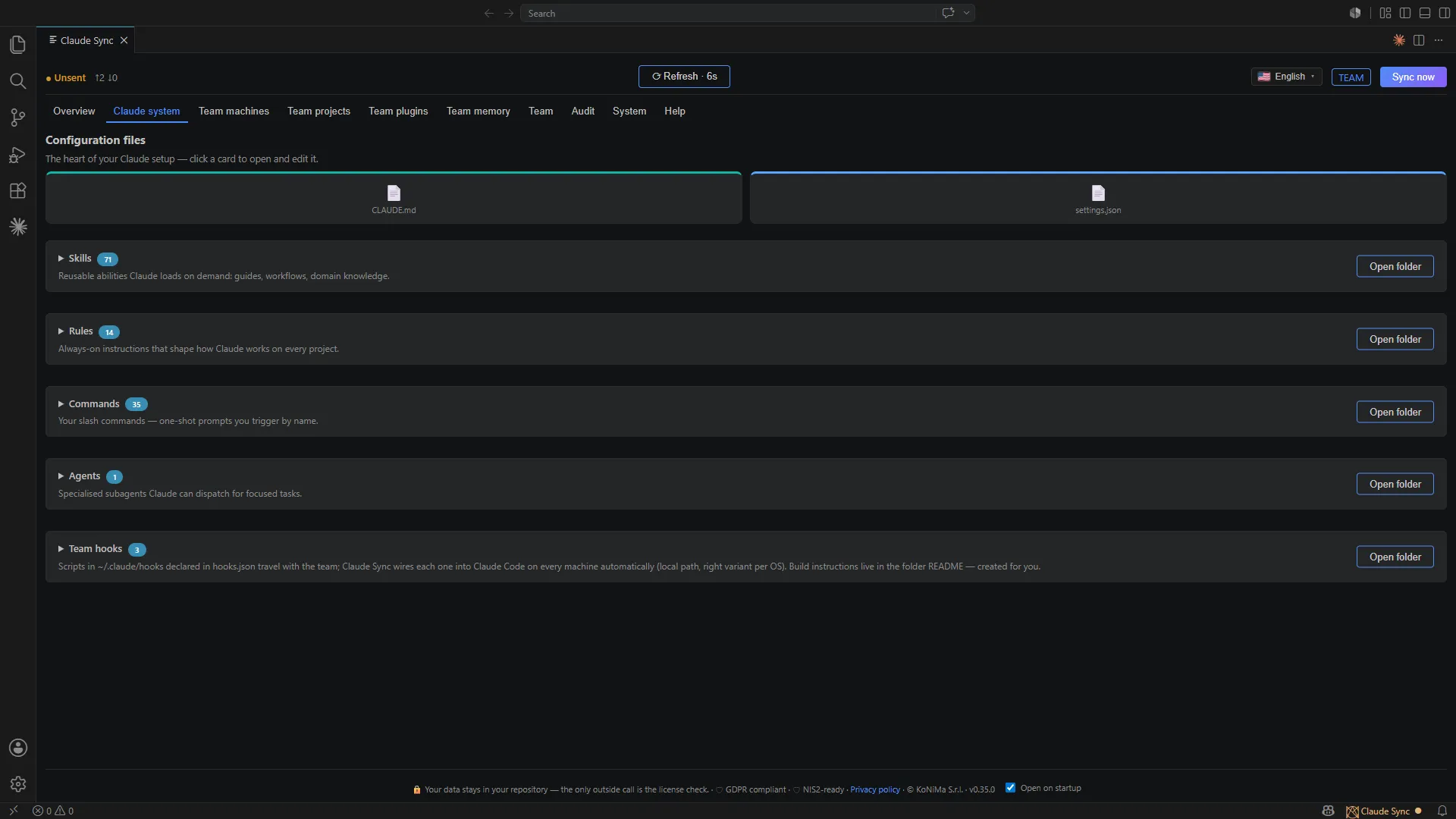Go to the Team plugins tab
Viewport: 1456px width, 819px height.
click(398, 111)
